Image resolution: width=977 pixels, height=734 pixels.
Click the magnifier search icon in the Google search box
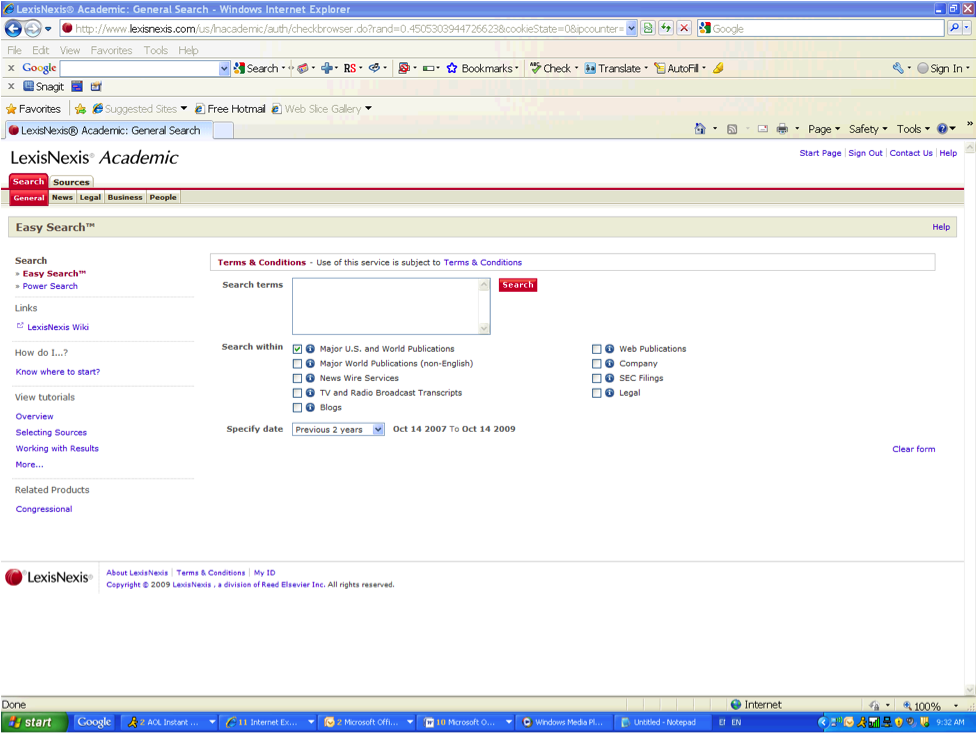coord(954,28)
